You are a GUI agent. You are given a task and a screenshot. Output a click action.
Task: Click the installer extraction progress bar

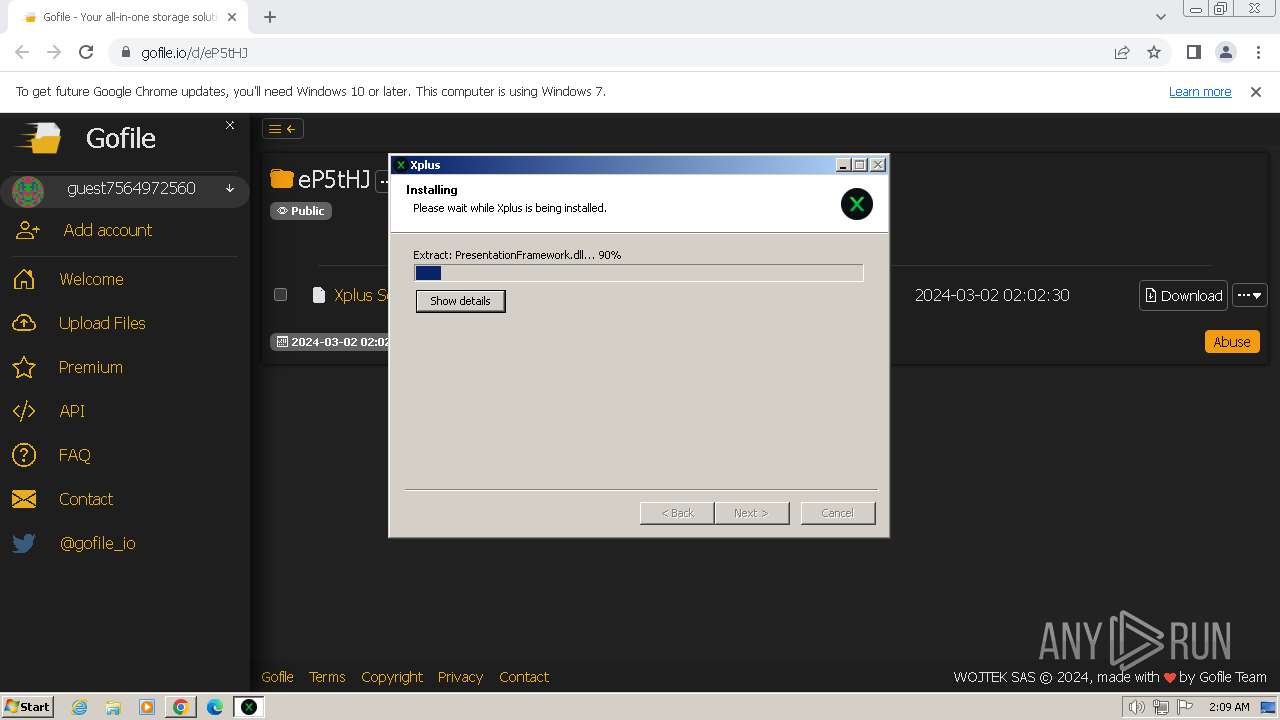point(639,273)
